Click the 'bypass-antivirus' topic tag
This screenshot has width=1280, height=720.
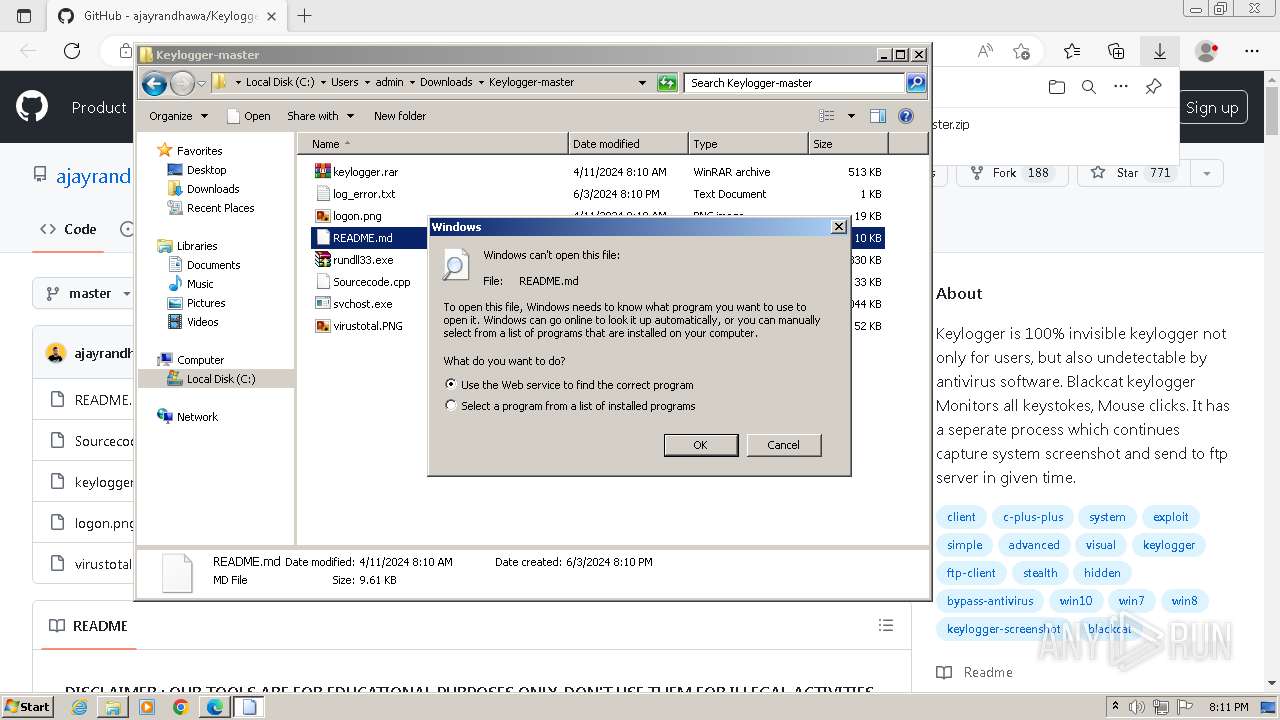(x=990, y=601)
